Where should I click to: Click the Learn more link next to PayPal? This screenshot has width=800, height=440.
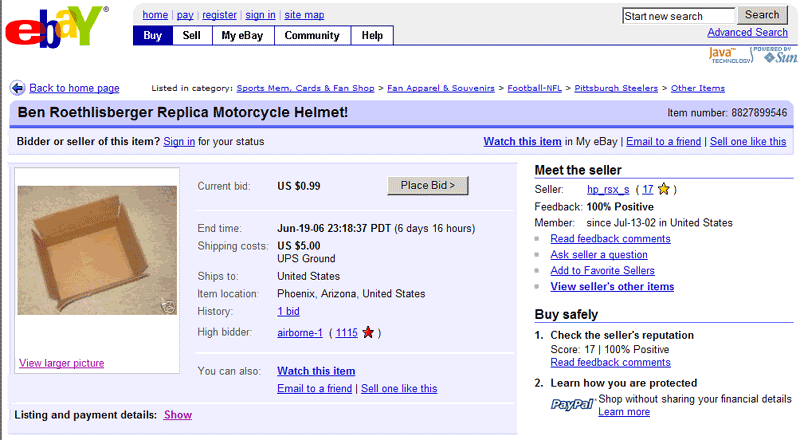[624, 412]
